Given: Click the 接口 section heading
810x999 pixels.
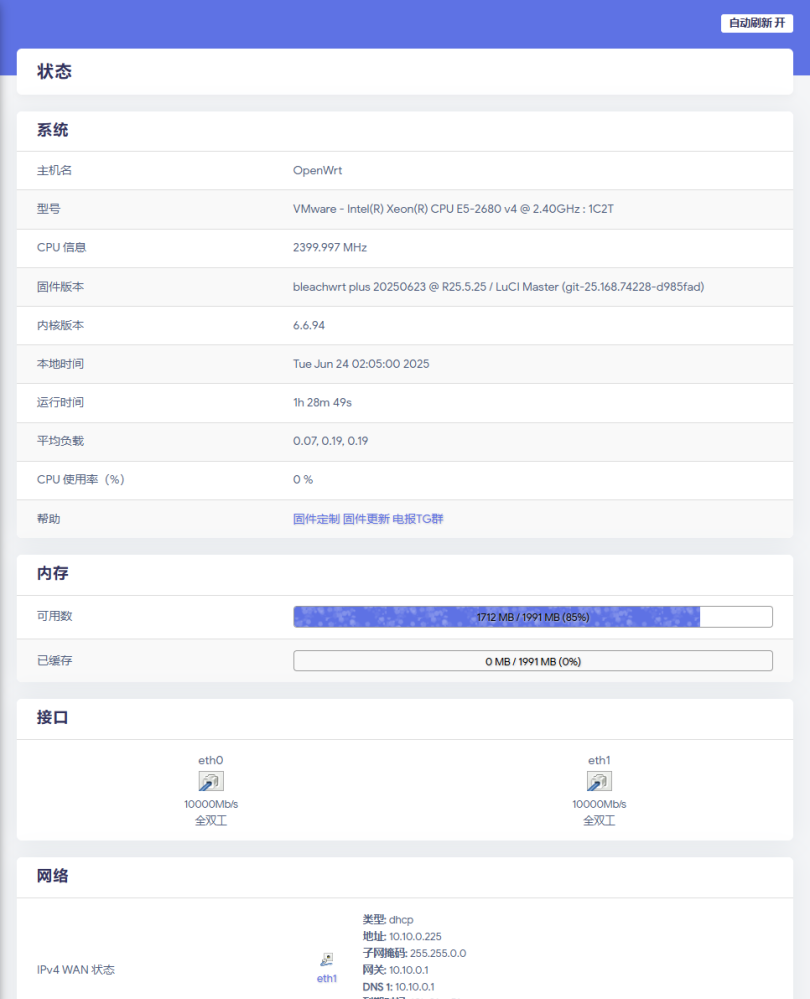Looking at the screenshot, I should (x=53, y=718).
